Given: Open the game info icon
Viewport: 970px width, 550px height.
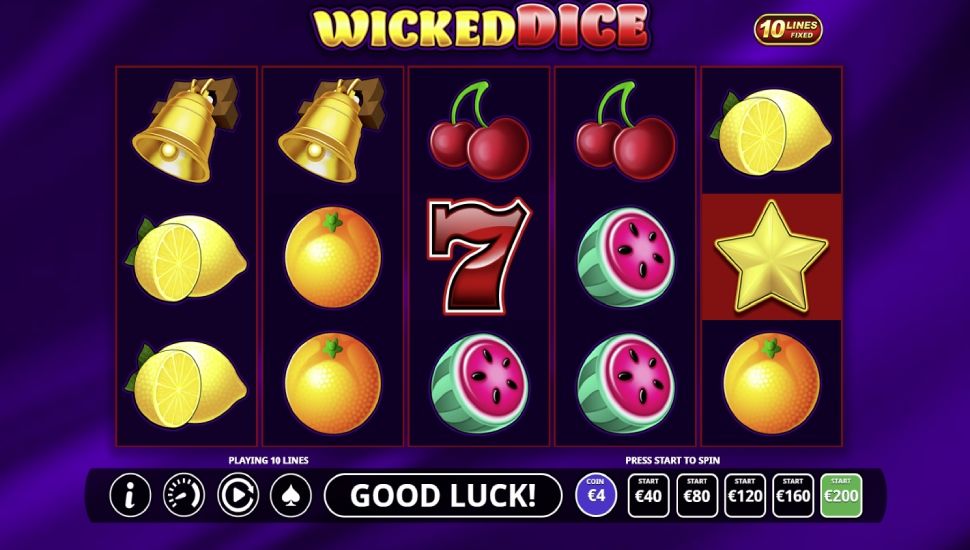Looking at the screenshot, I should [x=130, y=495].
